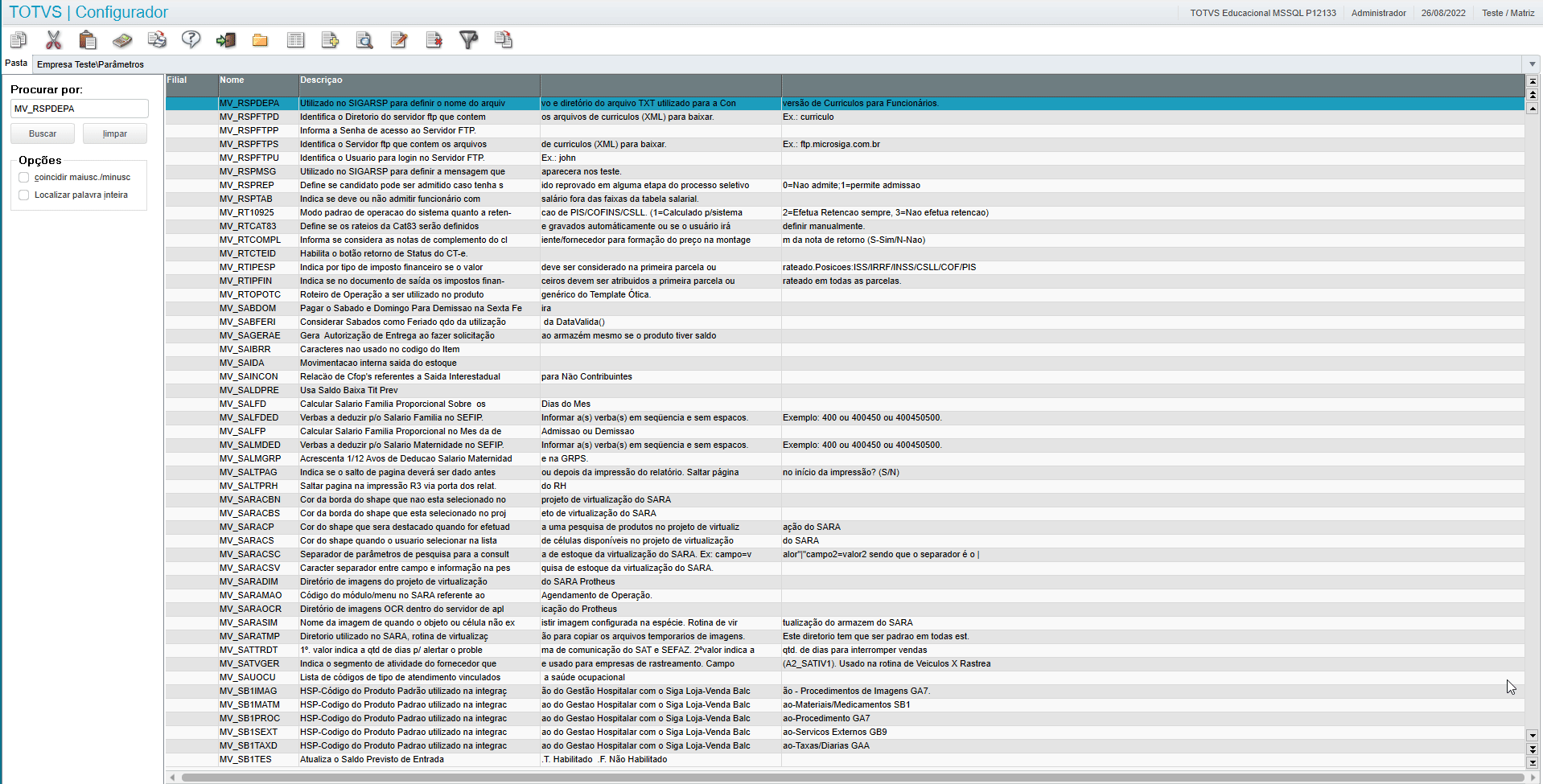
Task: Click the printer with documents icon
Action: 157,39
